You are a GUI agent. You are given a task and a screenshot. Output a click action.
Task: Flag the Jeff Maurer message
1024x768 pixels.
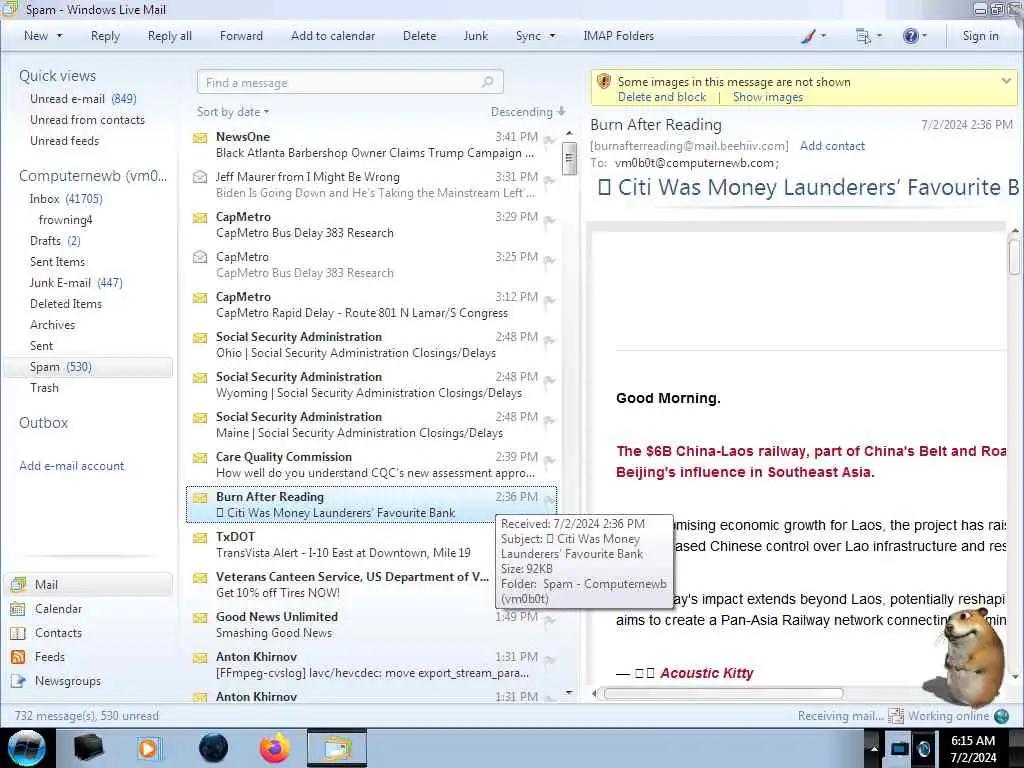click(x=550, y=181)
